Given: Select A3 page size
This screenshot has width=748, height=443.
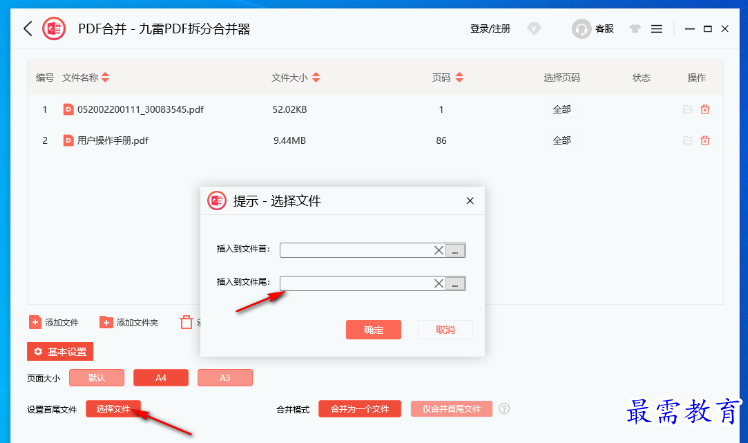Looking at the screenshot, I should (225, 378).
